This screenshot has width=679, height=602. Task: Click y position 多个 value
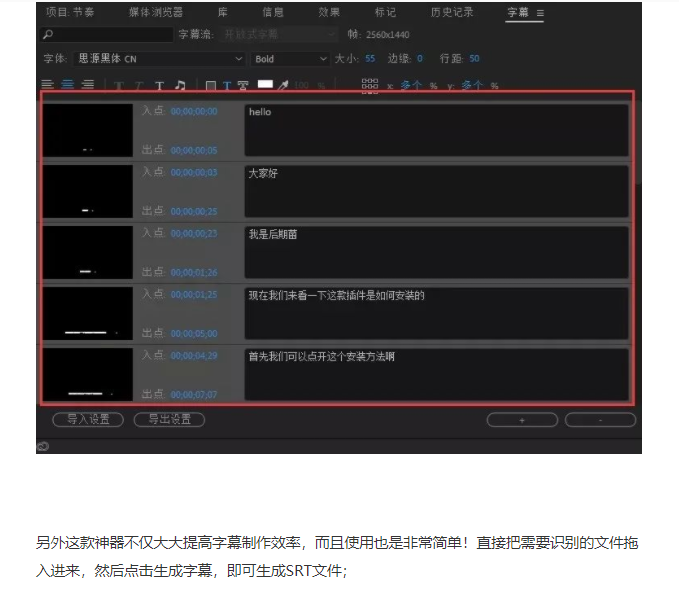pos(472,85)
